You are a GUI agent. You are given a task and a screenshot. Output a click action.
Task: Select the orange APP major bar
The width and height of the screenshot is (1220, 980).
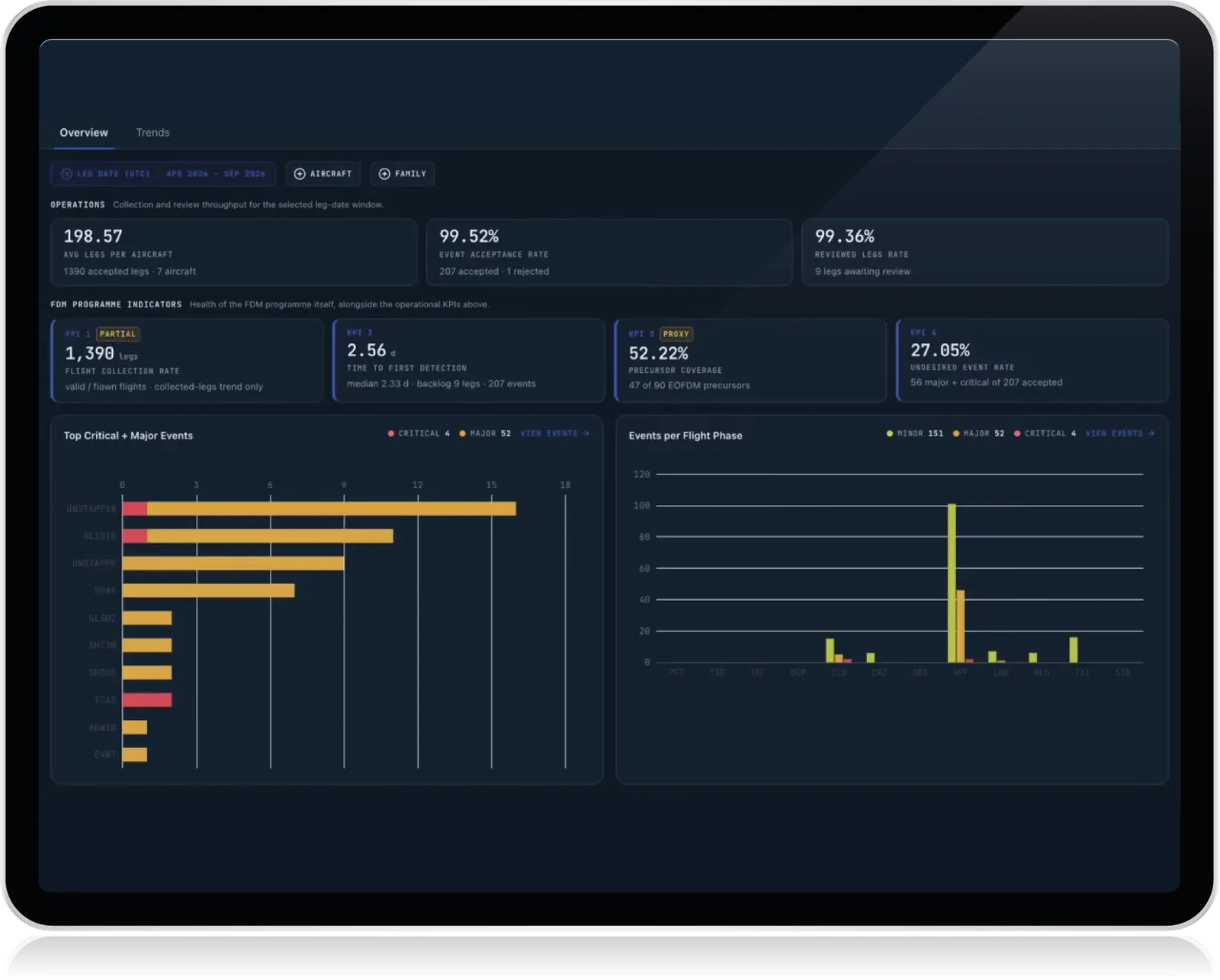(x=961, y=626)
